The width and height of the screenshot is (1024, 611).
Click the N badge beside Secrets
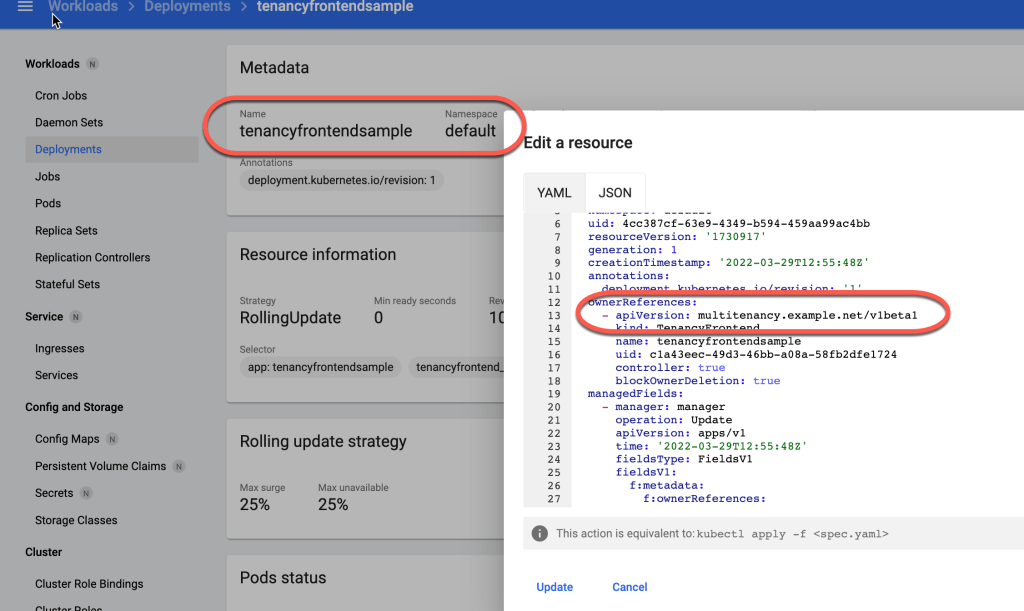pyautogui.click(x=86, y=493)
